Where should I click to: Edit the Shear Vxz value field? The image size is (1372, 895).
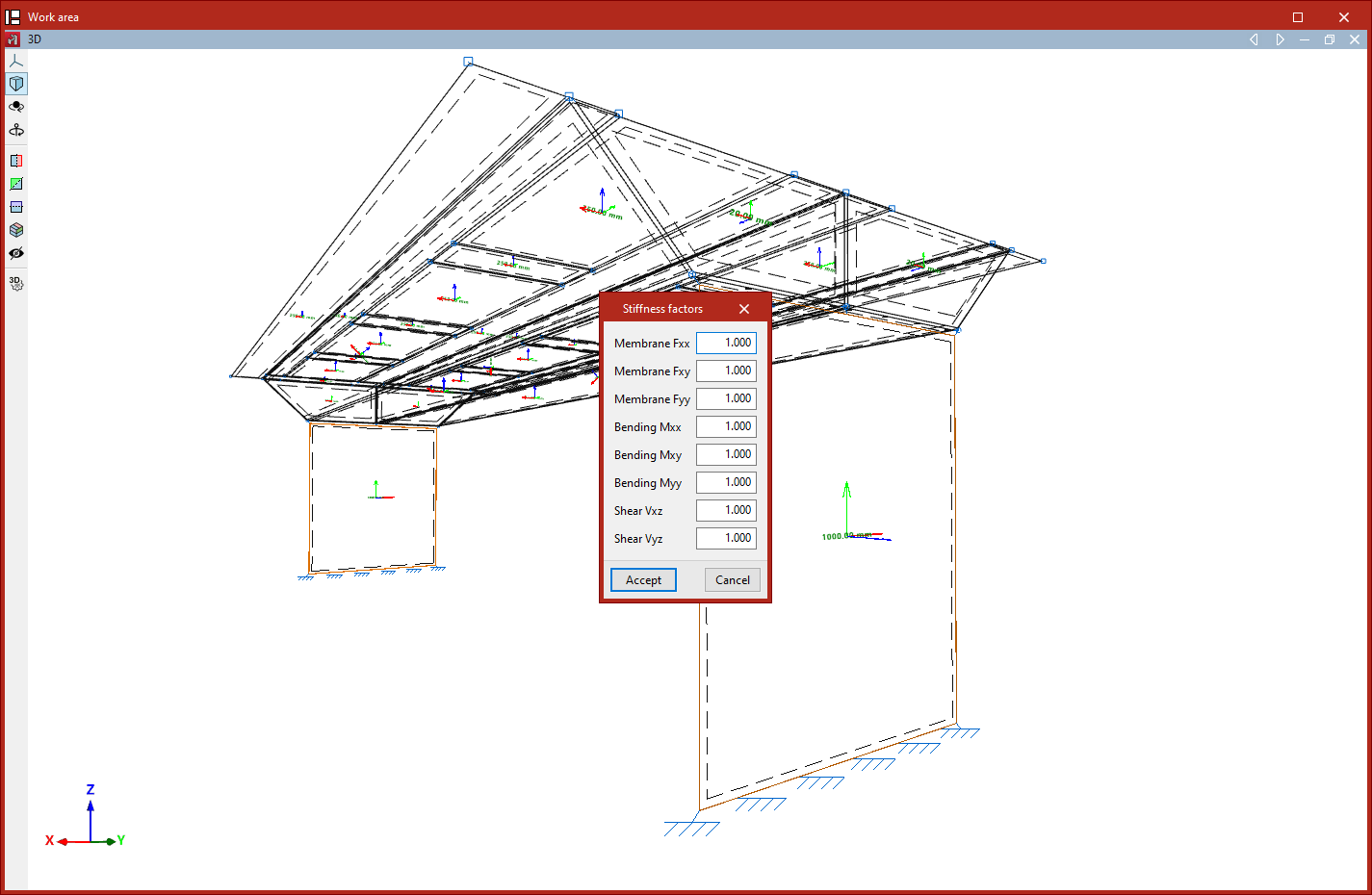pos(727,510)
